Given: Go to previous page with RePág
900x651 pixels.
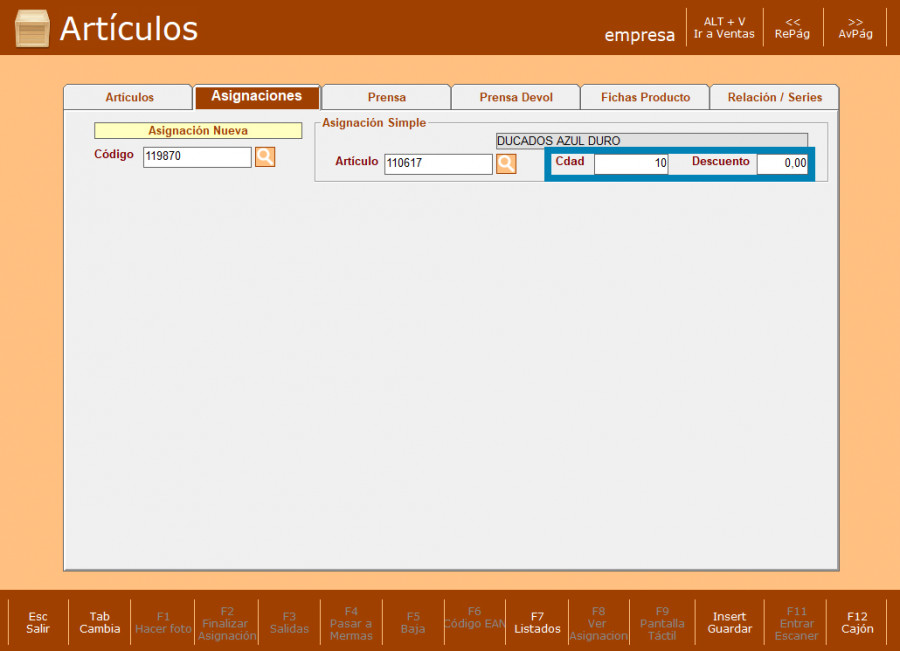Looking at the screenshot, I should [792, 28].
